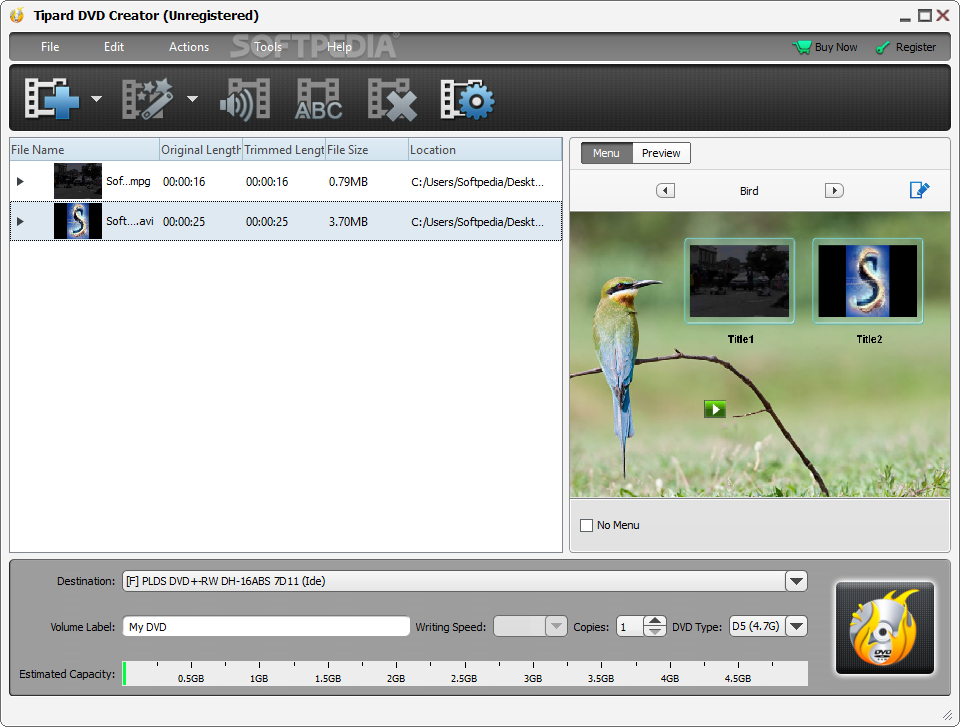
Task: Click the Soft....avi location path text
Action: [x=478, y=222]
